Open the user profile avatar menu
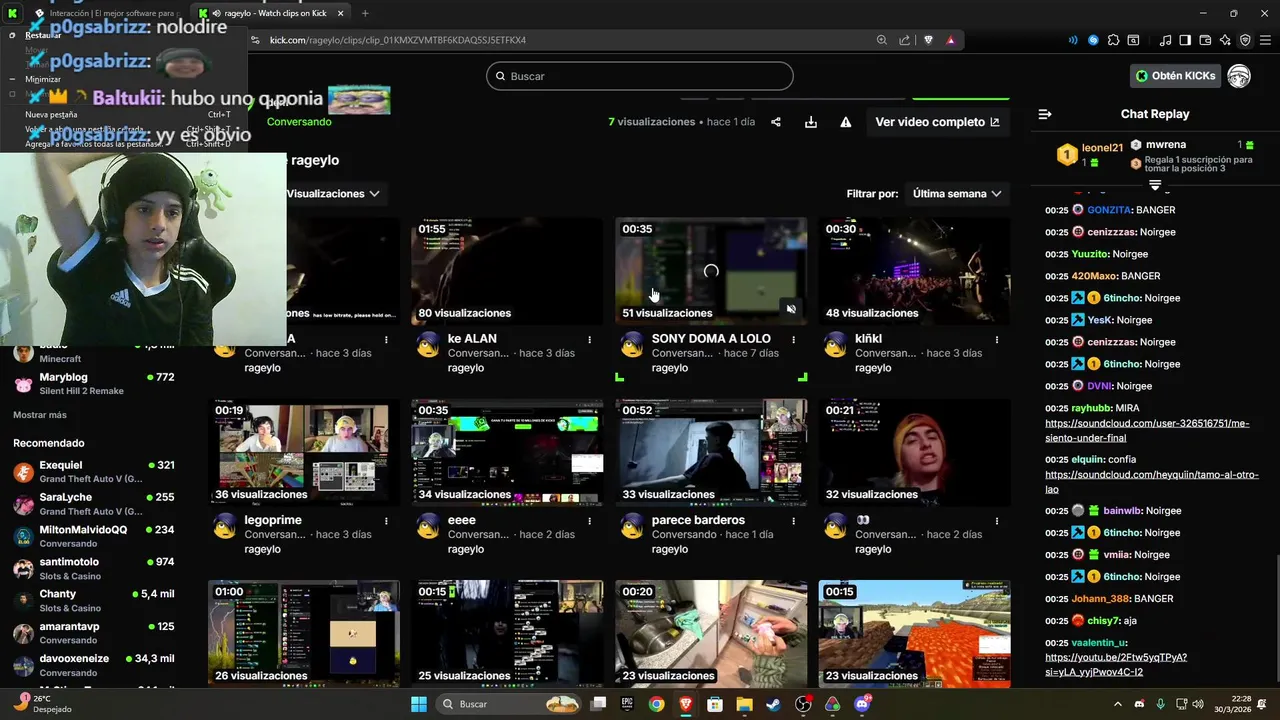This screenshot has width=1280, height=720. pyautogui.click(x=1239, y=76)
